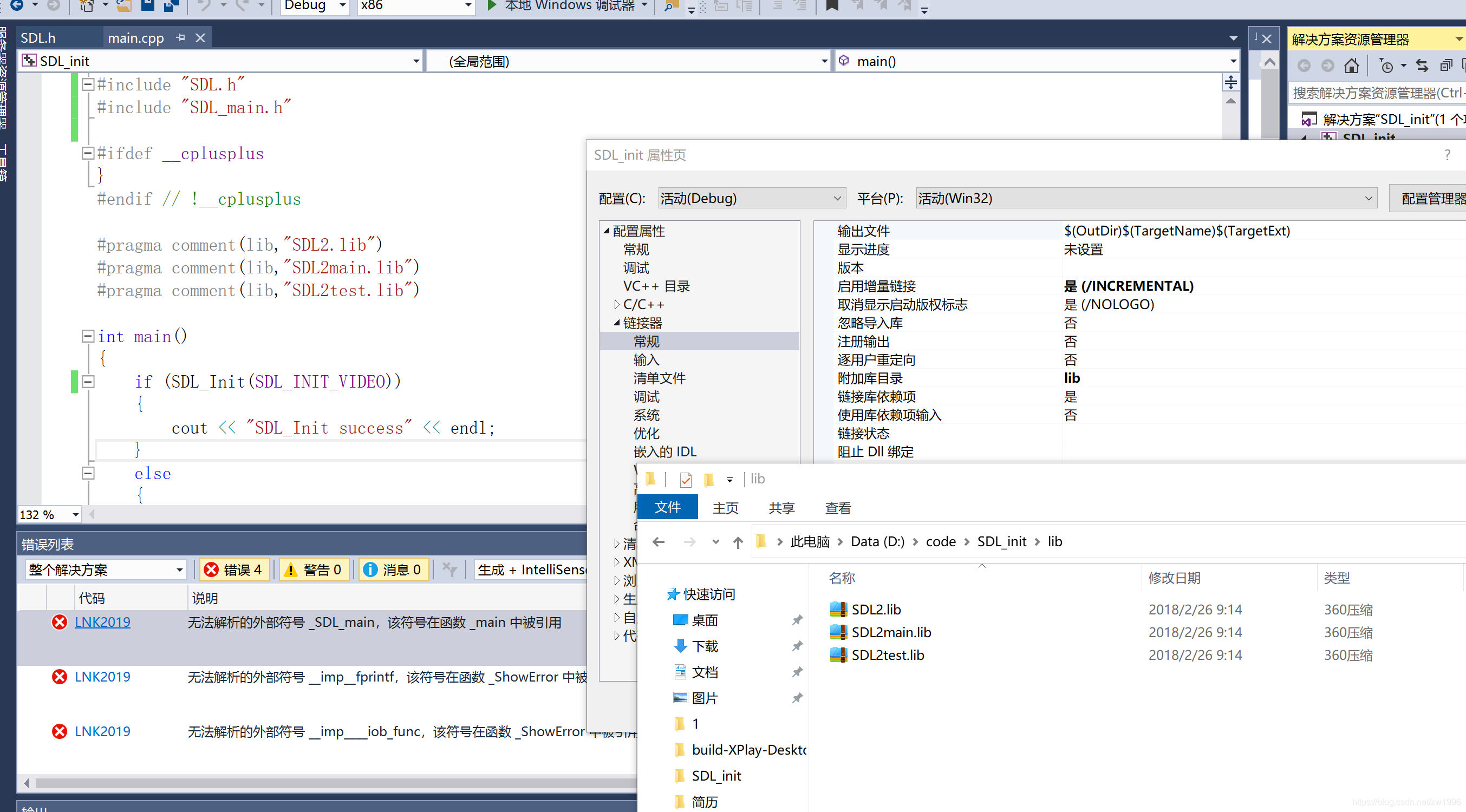Viewport: 1466px width, 812px height.
Task: Click the 名称 column header in Explorer
Action: point(842,578)
